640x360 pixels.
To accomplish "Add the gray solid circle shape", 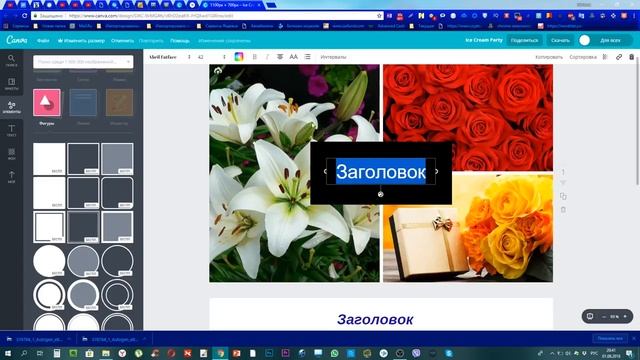I will (83, 261).
